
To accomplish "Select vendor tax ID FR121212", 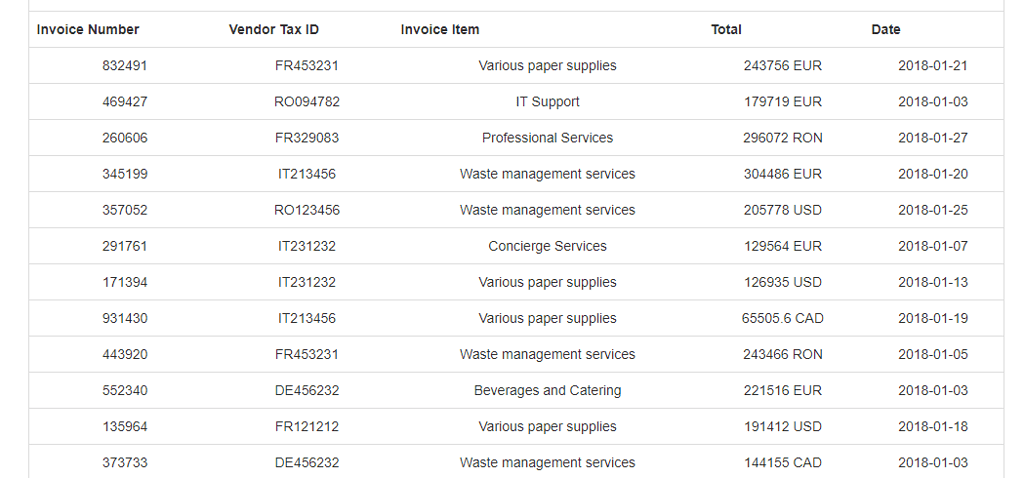I will [x=307, y=426].
